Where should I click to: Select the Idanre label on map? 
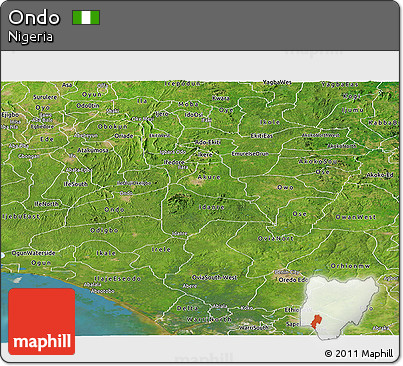(x=212, y=207)
